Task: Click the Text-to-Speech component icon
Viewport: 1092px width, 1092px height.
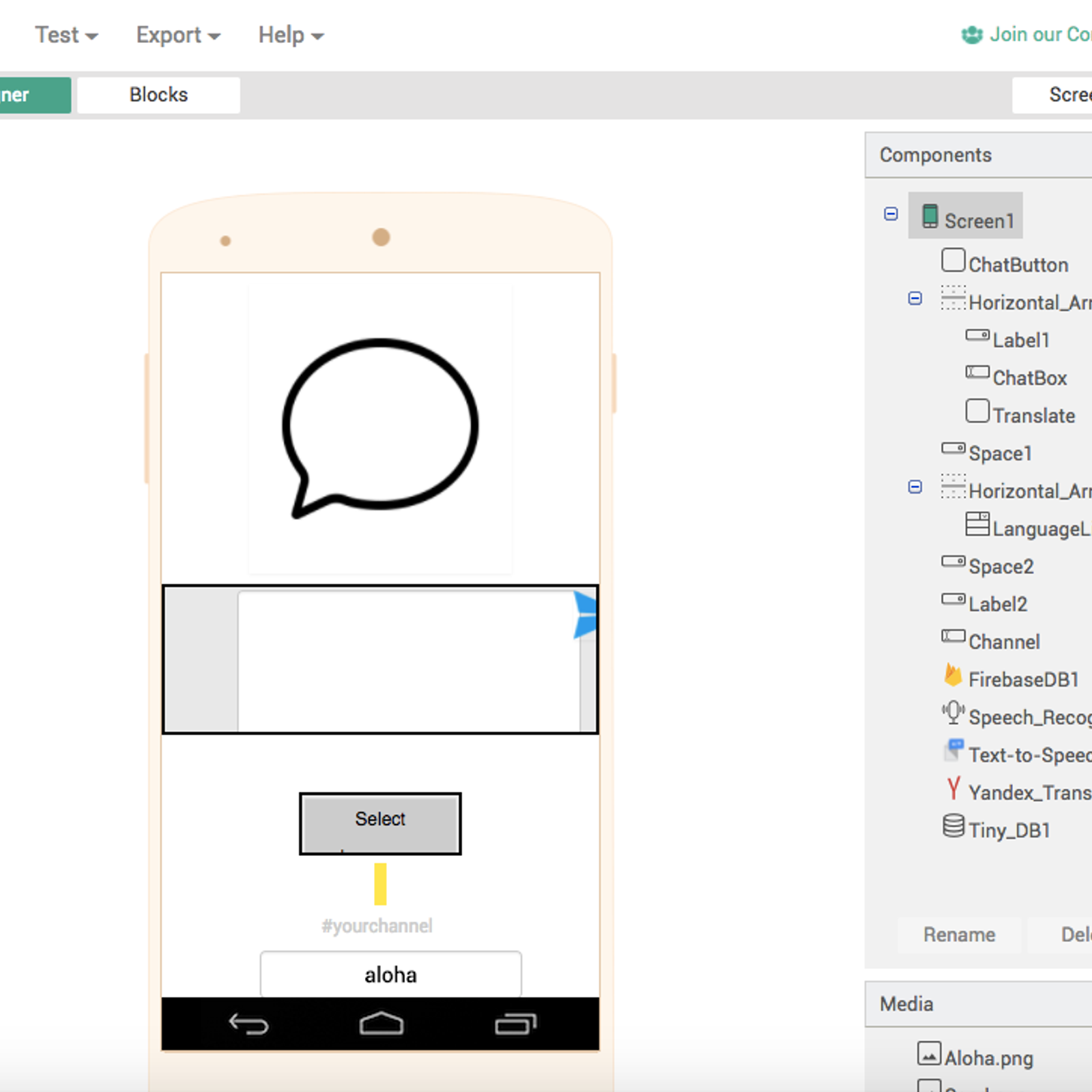Action: (953, 750)
